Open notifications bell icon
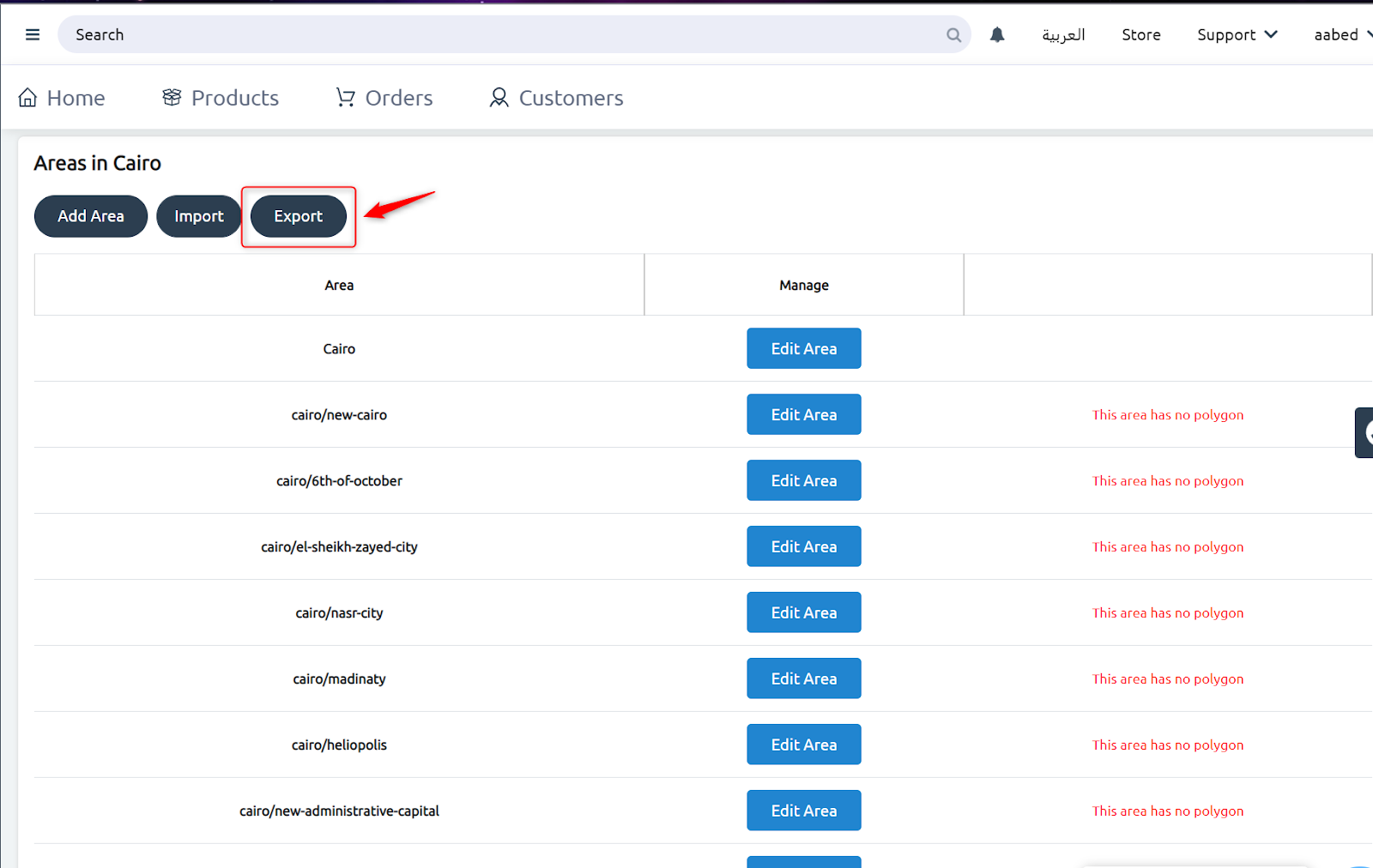 [997, 34]
